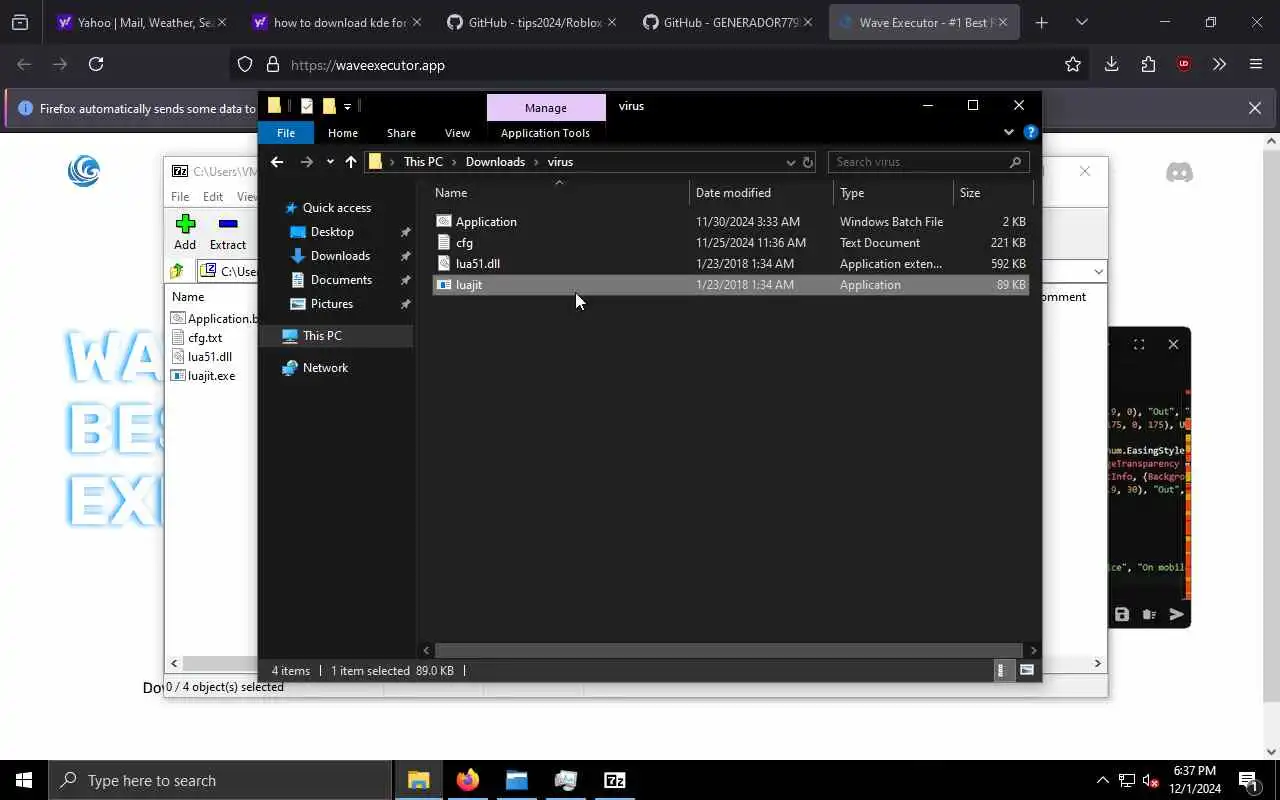Viewport: 1280px width, 800px height.
Task: Open Firefox downloads panel icon
Action: pos(1111,65)
